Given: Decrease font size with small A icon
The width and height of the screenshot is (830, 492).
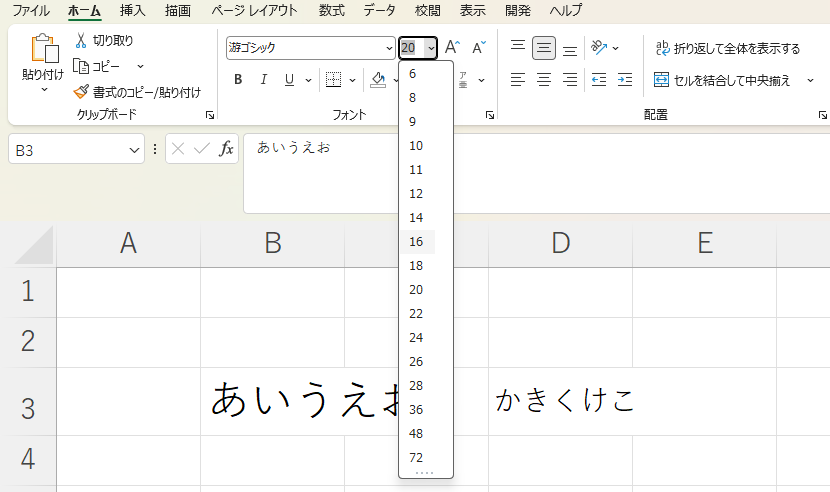Looking at the screenshot, I should [x=479, y=48].
